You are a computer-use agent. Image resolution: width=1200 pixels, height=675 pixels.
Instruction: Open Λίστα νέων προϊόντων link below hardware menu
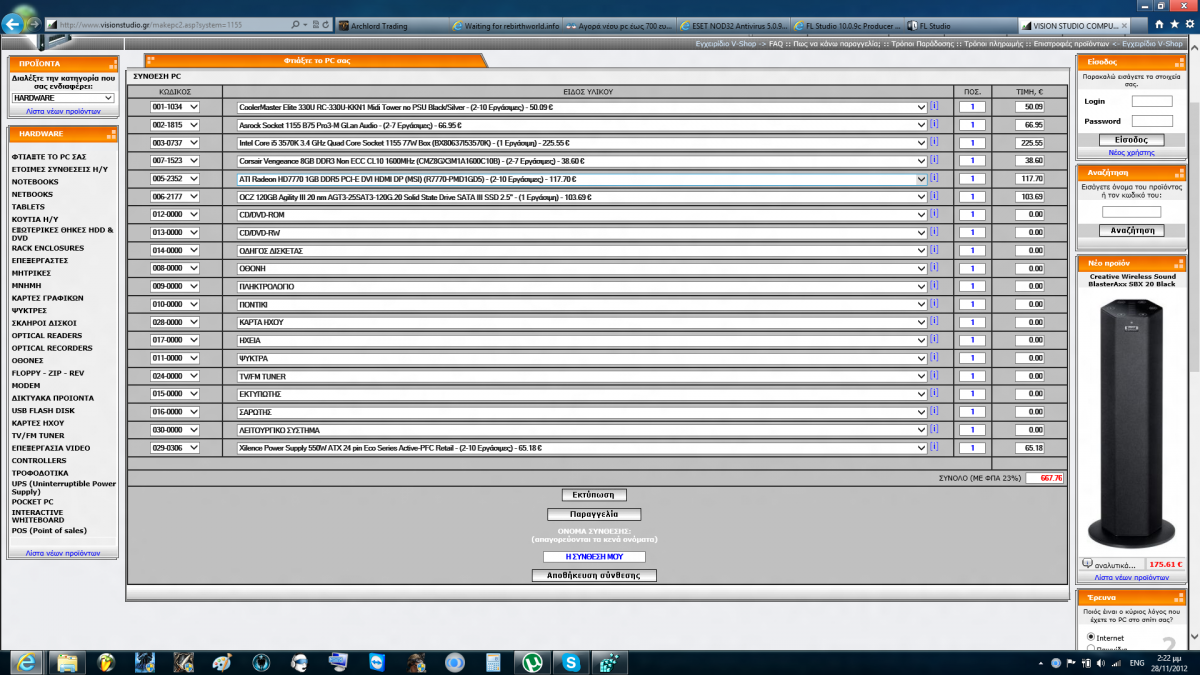click(63, 552)
